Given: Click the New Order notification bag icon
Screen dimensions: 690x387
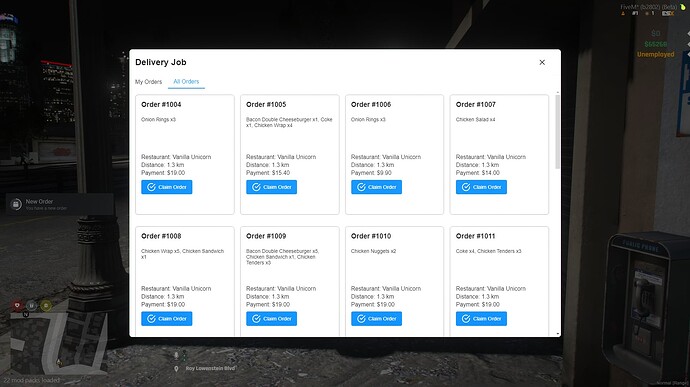Looking at the screenshot, I should [16, 204].
